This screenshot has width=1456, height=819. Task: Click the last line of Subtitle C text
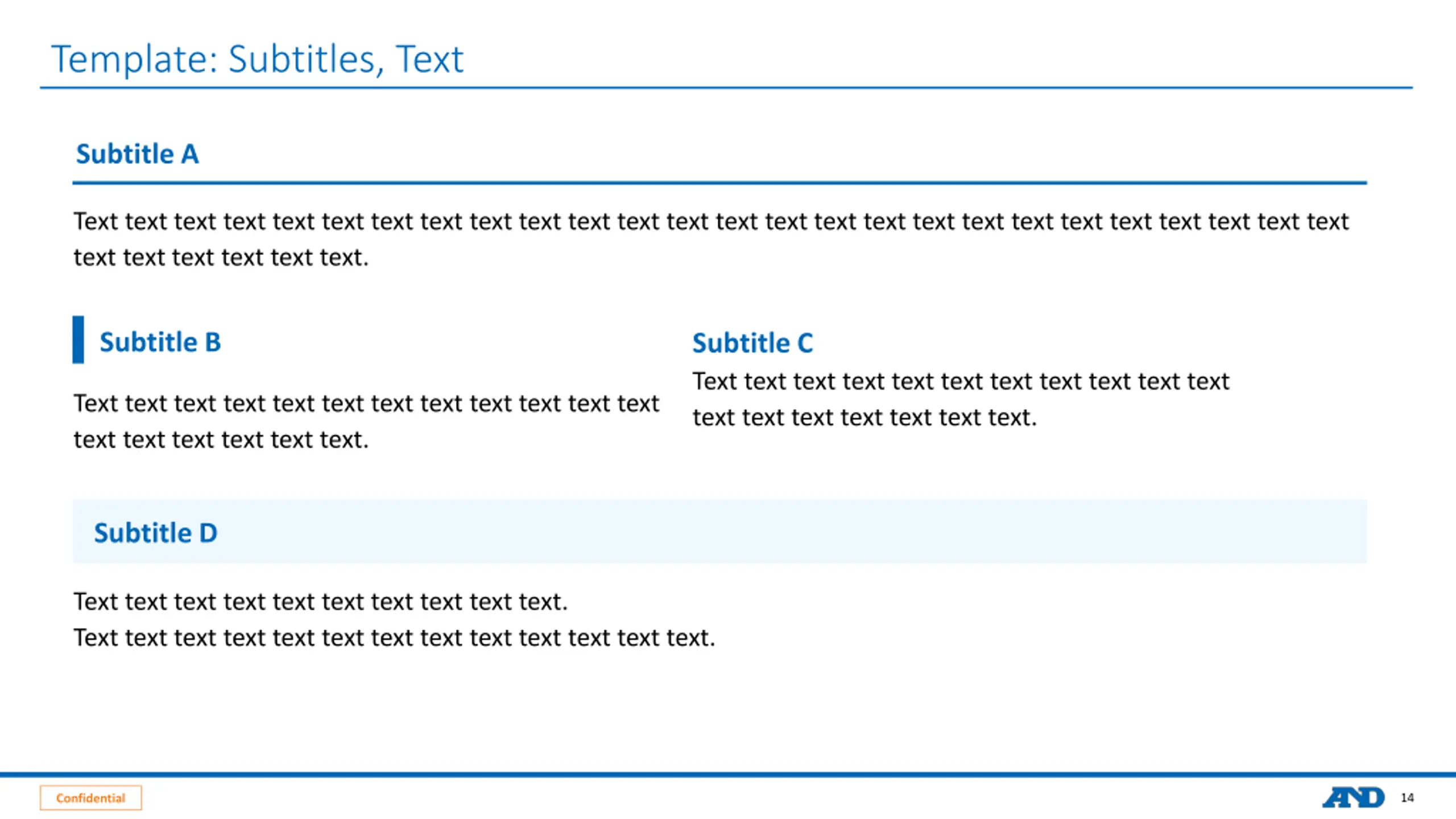pos(864,417)
